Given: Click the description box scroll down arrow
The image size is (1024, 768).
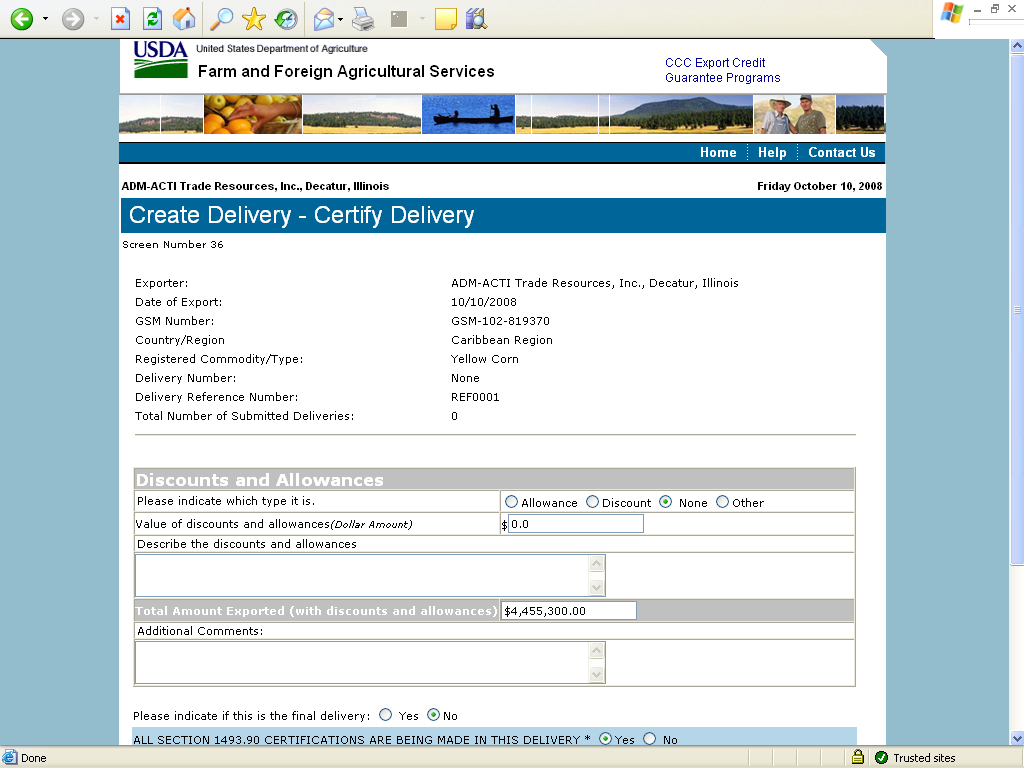Looking at the screenshot, I should coord(597,587).
